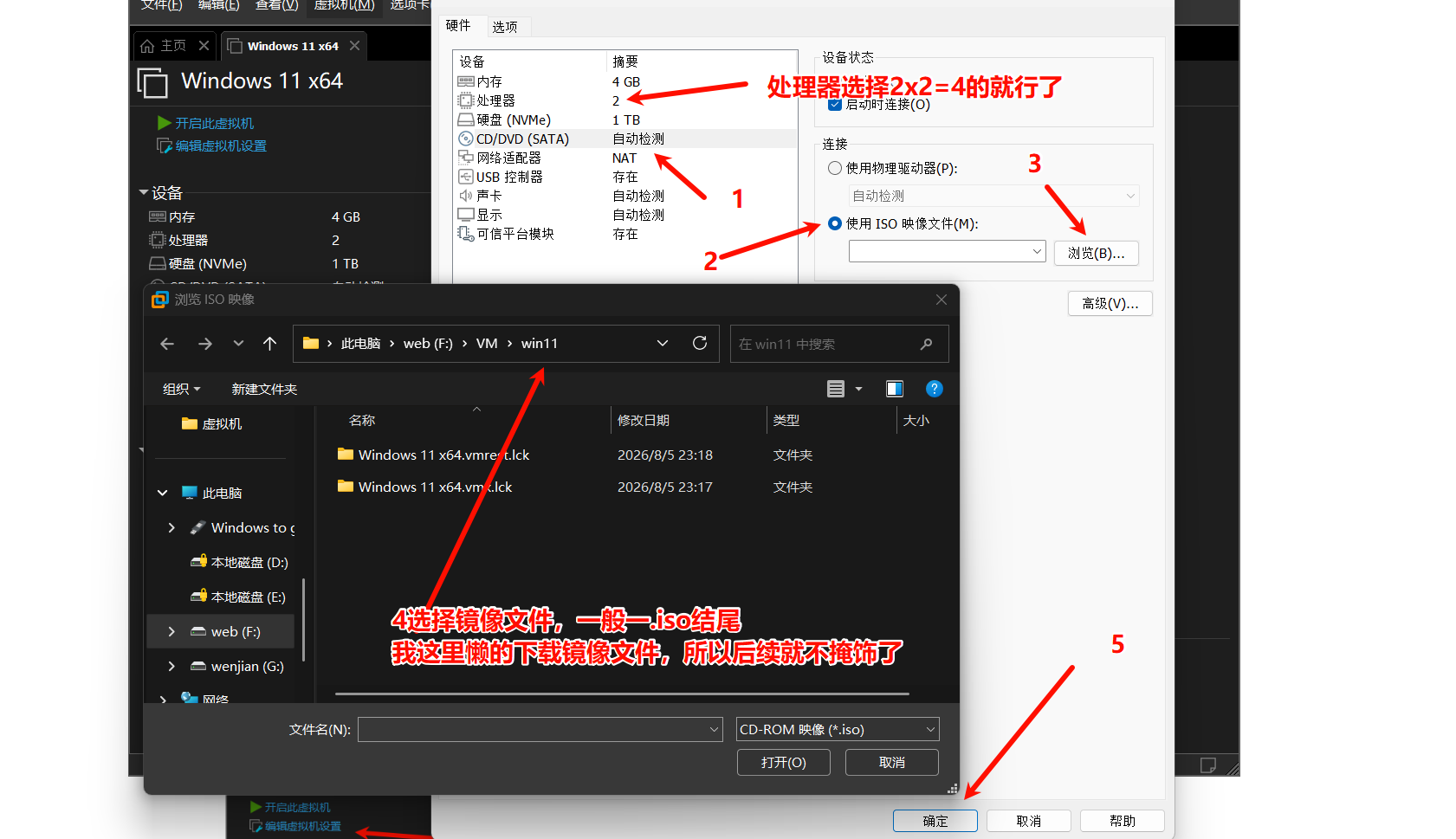Click the trusted platform module icon
The image size is (1456, 839).
click(466, 234)
